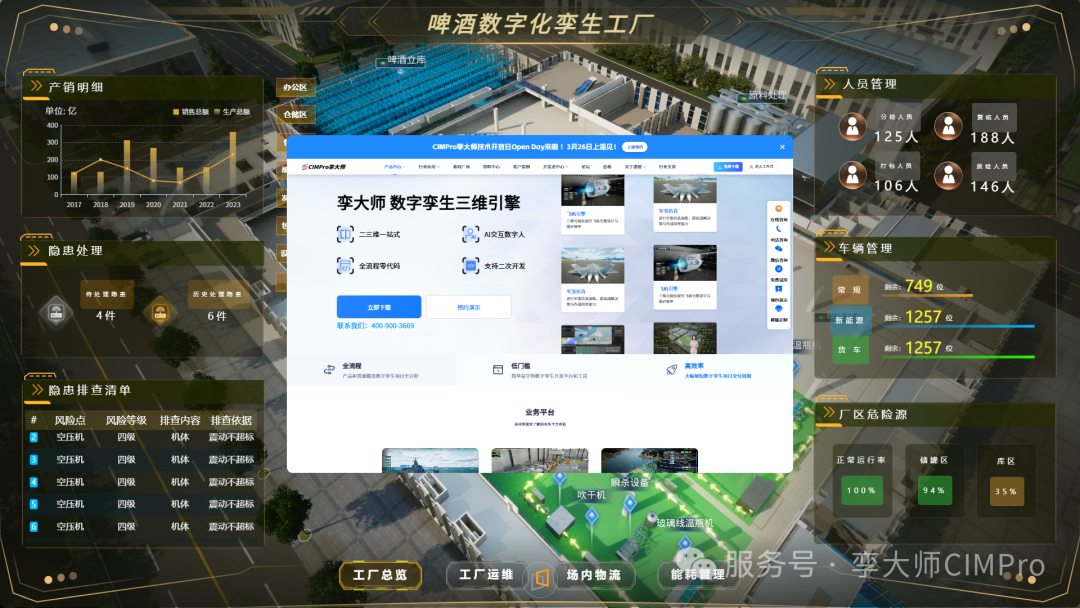
Task: Click the 模型定制 diamond icon
Action: (x=778, y=309)
